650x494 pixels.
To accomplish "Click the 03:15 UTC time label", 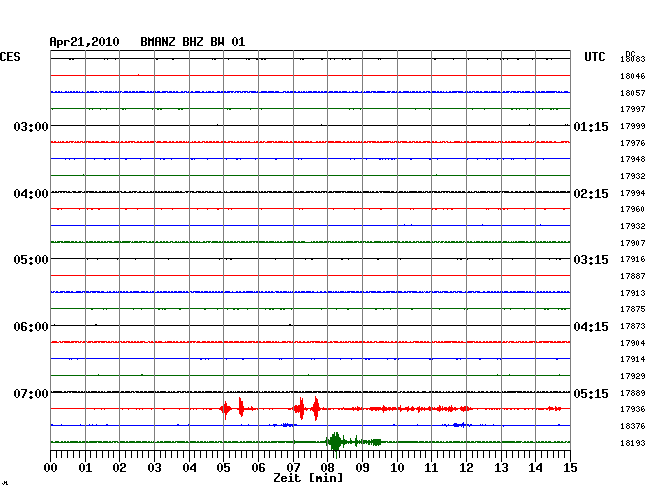I will click(591, 260).
